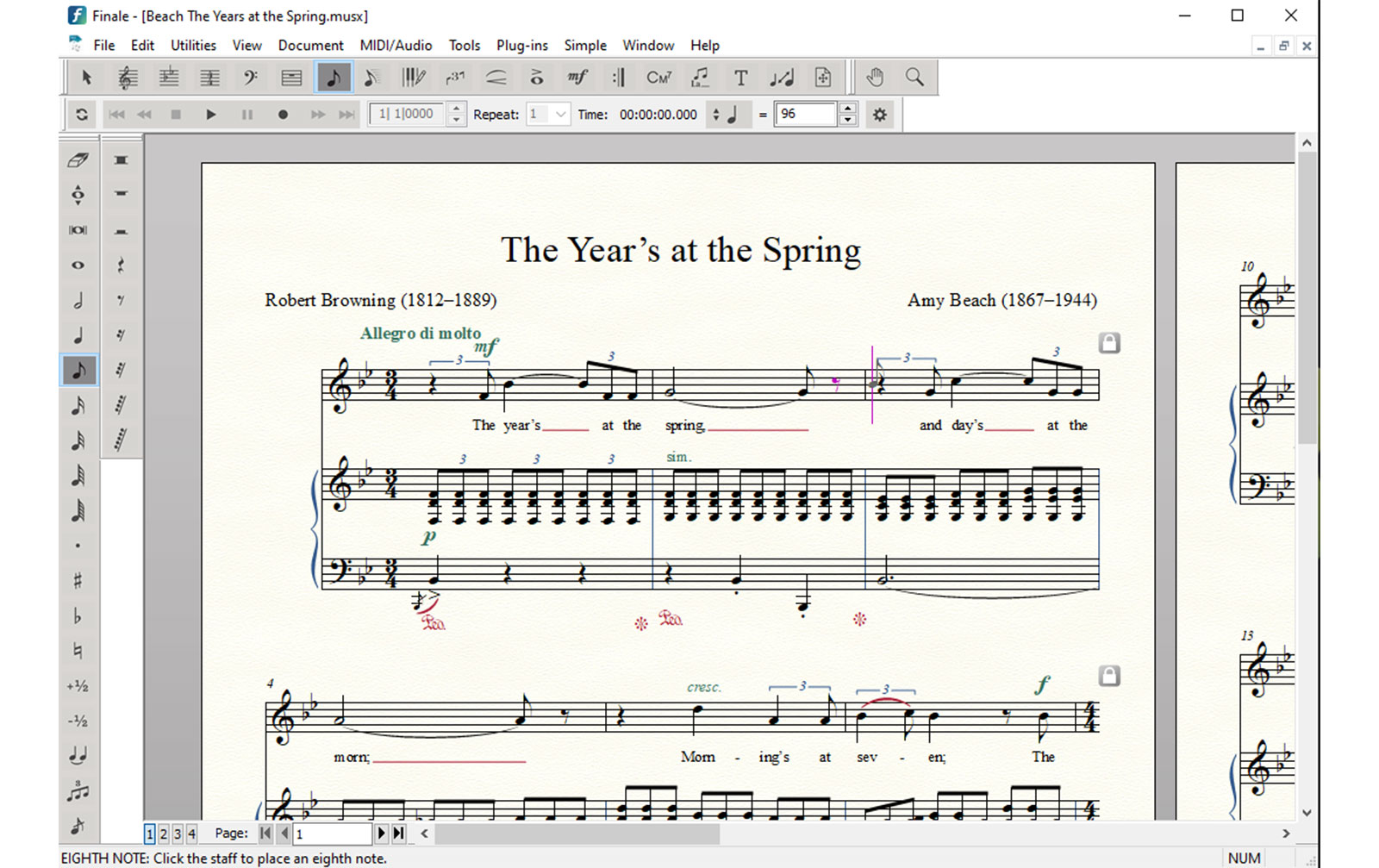Click the horizontal scrollbar thumb
This screenshot has width=1379, height=868.
pos(577,834)
